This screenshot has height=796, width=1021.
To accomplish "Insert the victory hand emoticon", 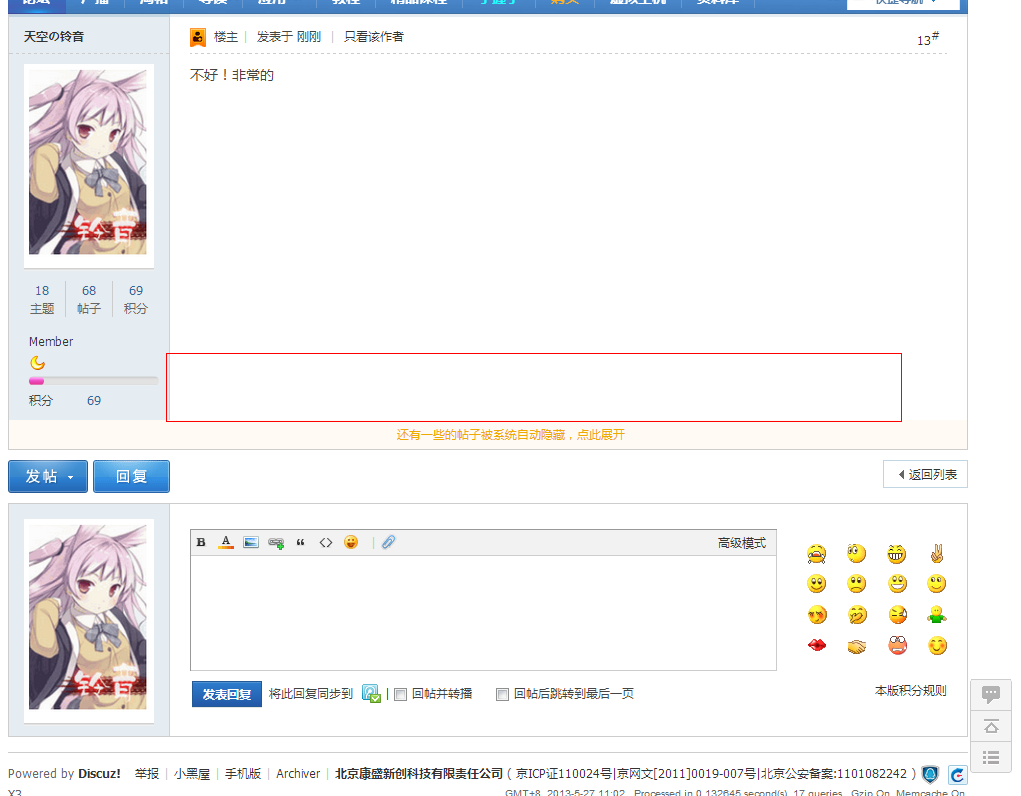I will click(937, 554).
